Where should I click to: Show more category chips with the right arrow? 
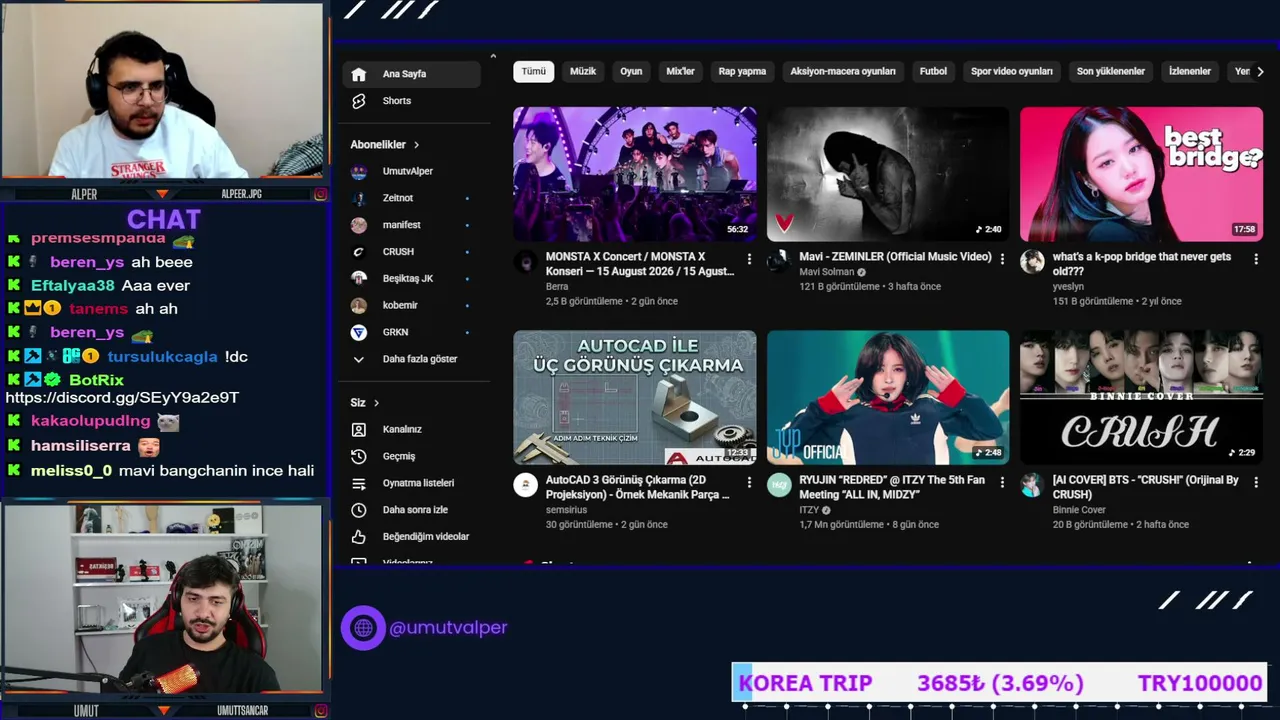coord(1260,72)
